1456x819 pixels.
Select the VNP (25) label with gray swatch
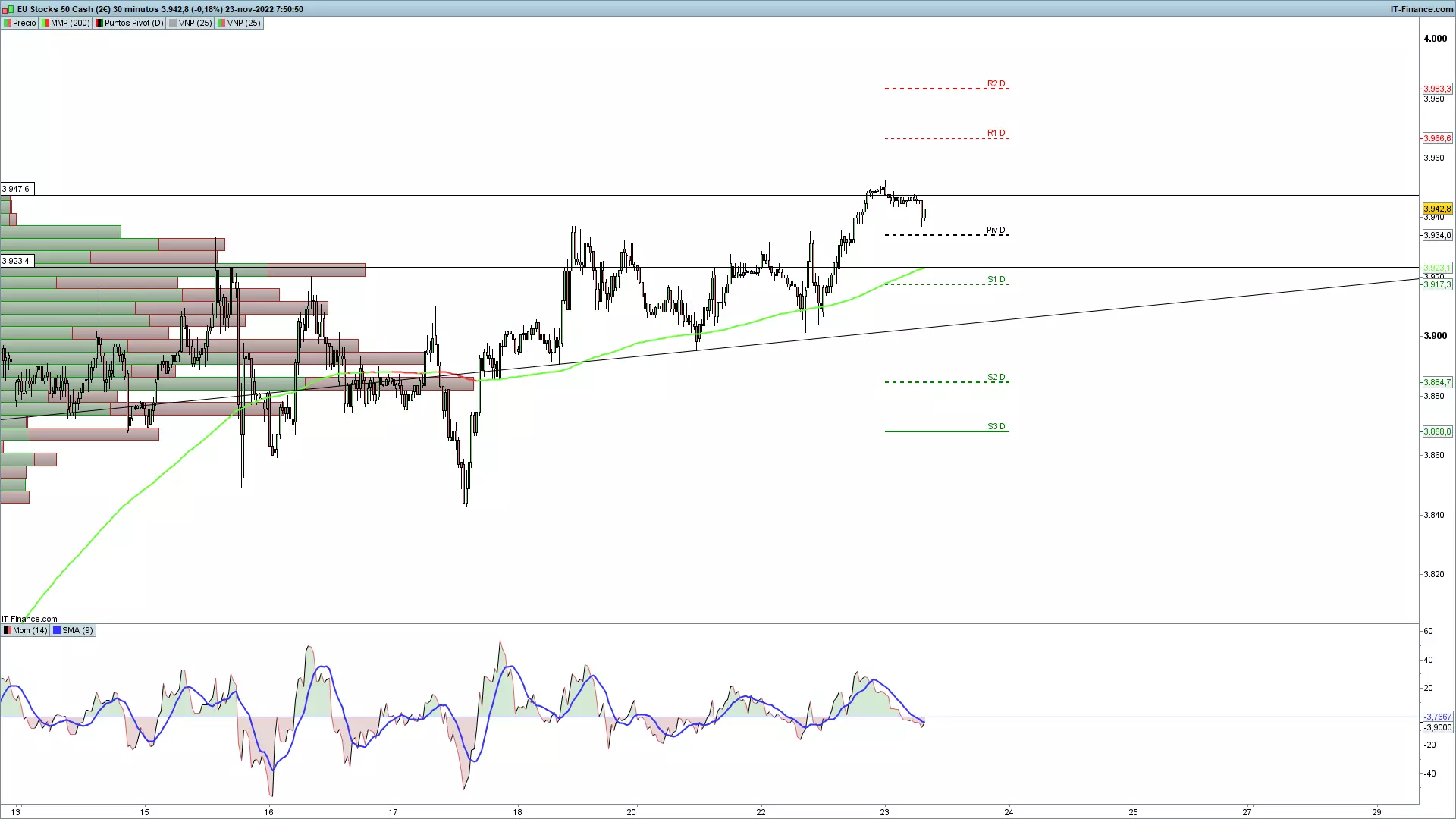[x=190, y=23]
